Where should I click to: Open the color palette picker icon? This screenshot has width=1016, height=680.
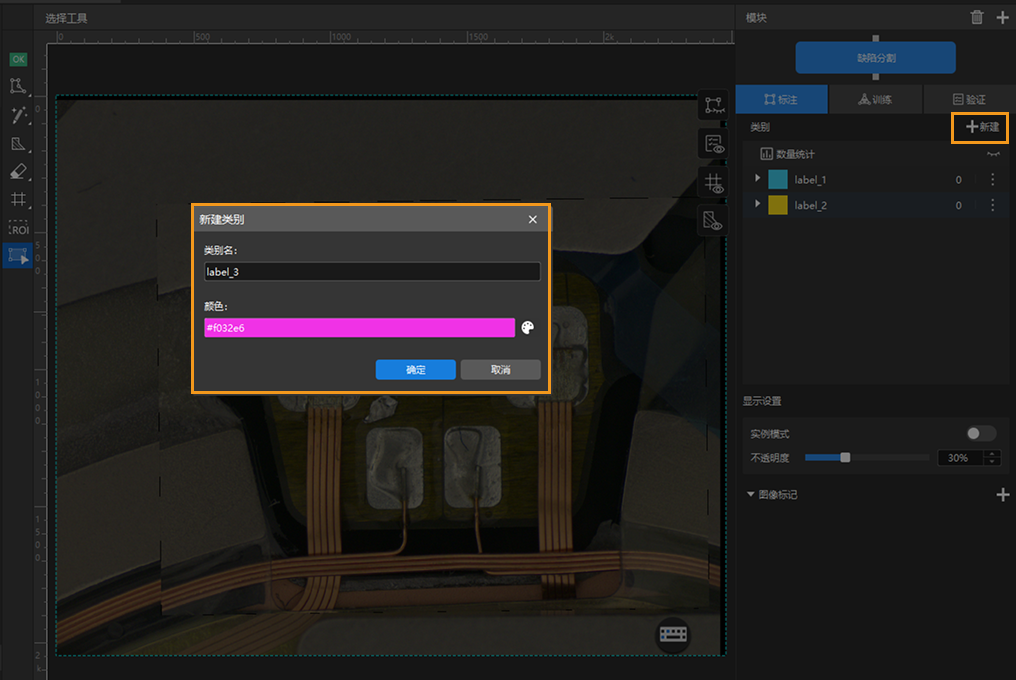528,327
